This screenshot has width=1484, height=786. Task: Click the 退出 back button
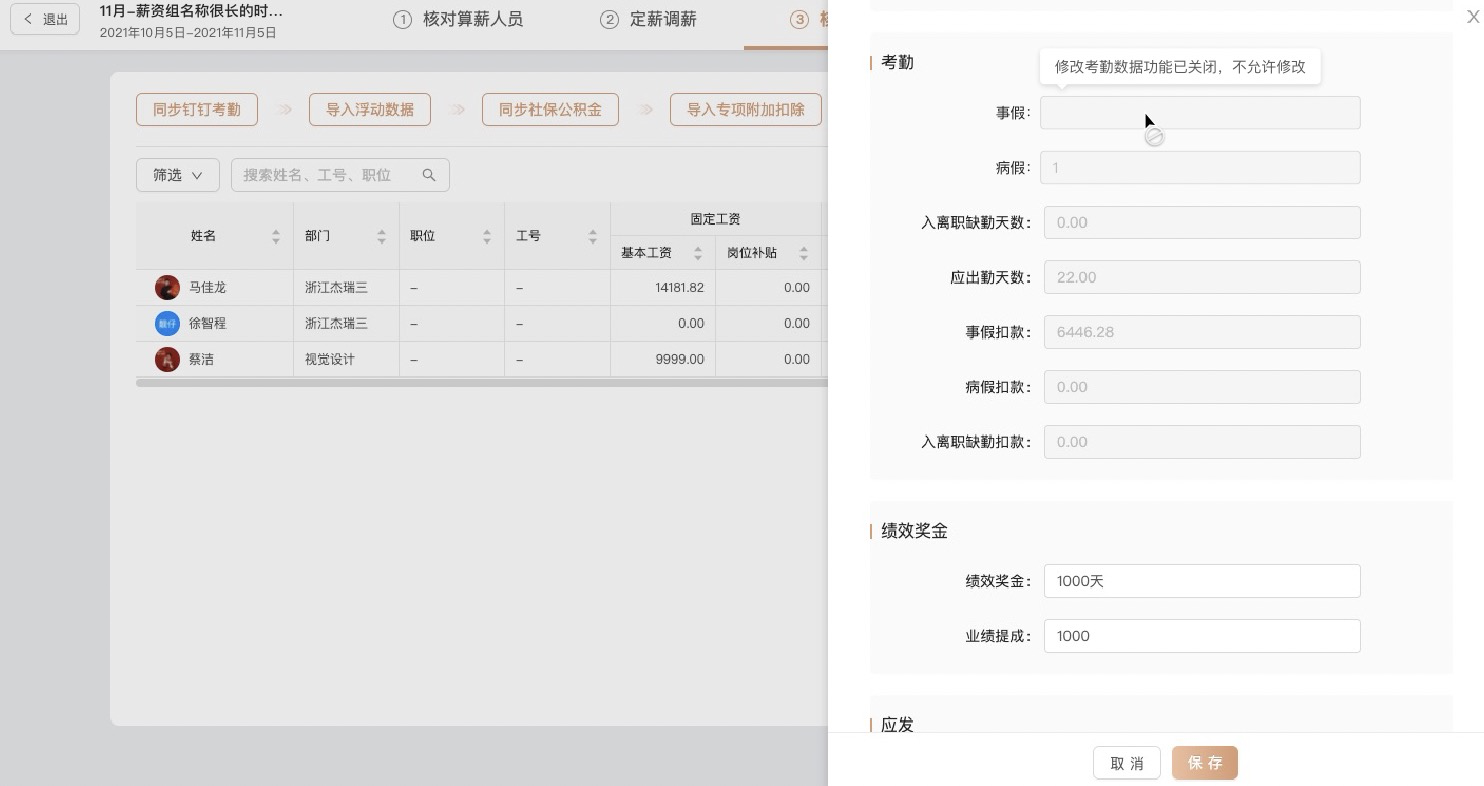45,19
